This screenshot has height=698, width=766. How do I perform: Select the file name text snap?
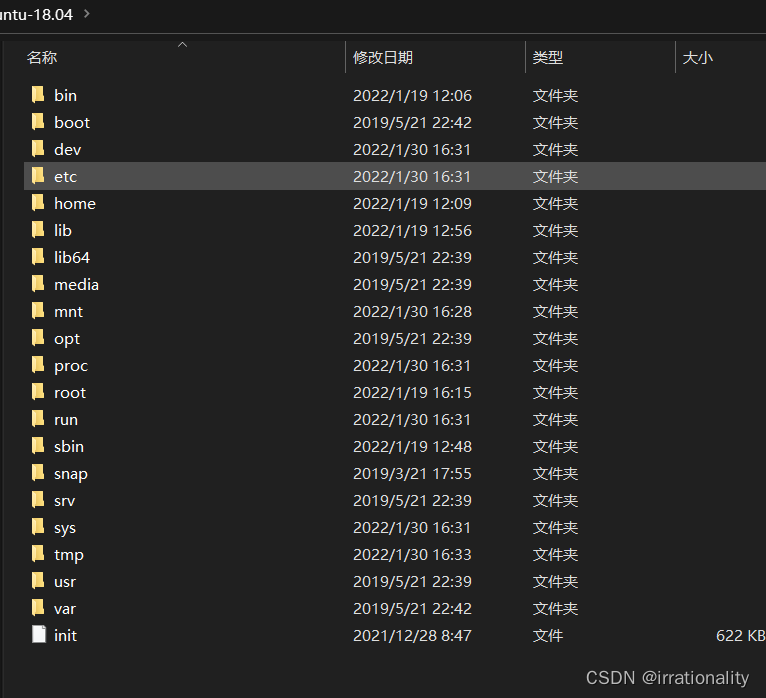[71, 474]
